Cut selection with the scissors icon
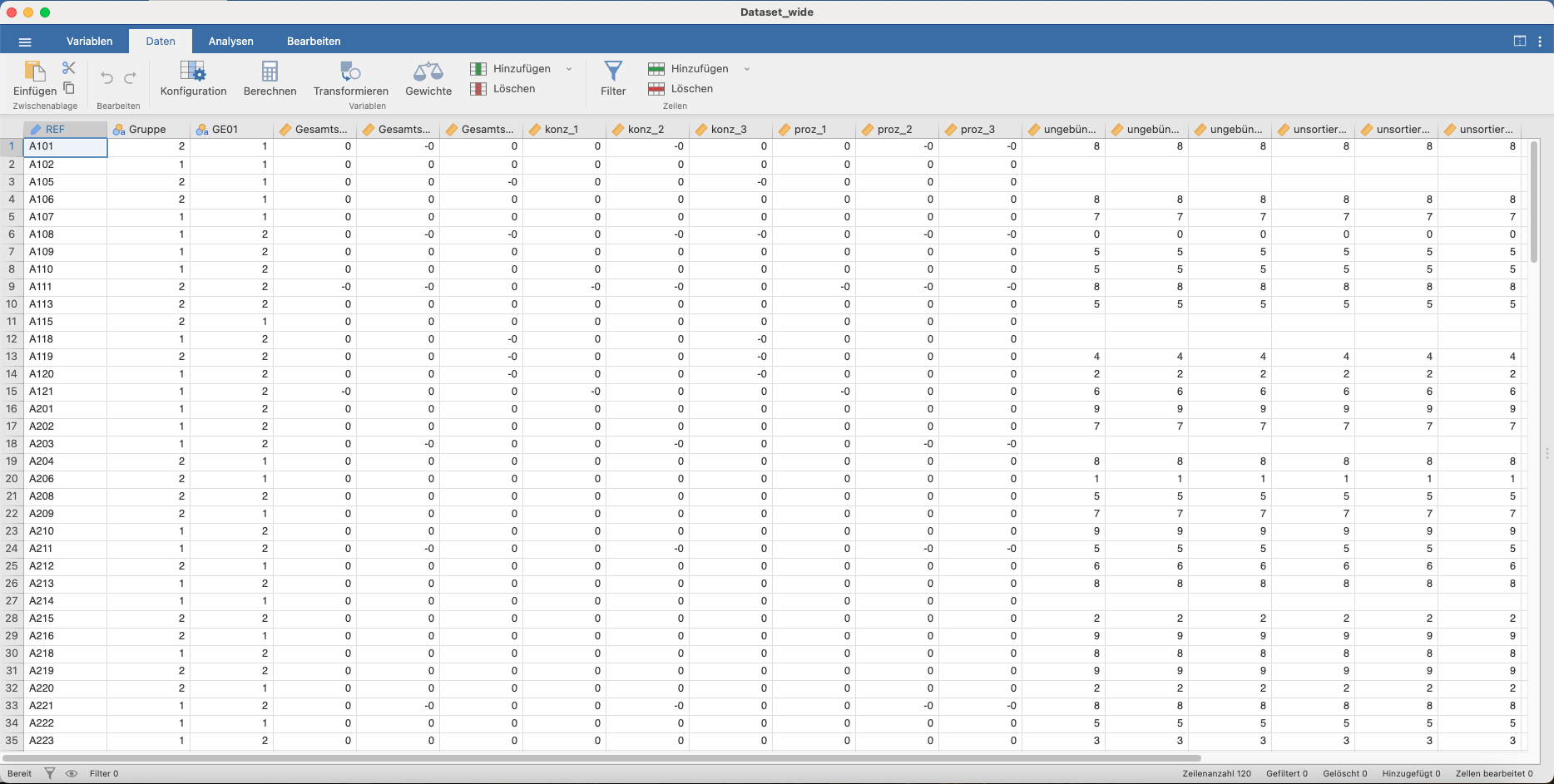Image resolution: width=1554 pixels, height=784 pixels. tap(69, 67)
